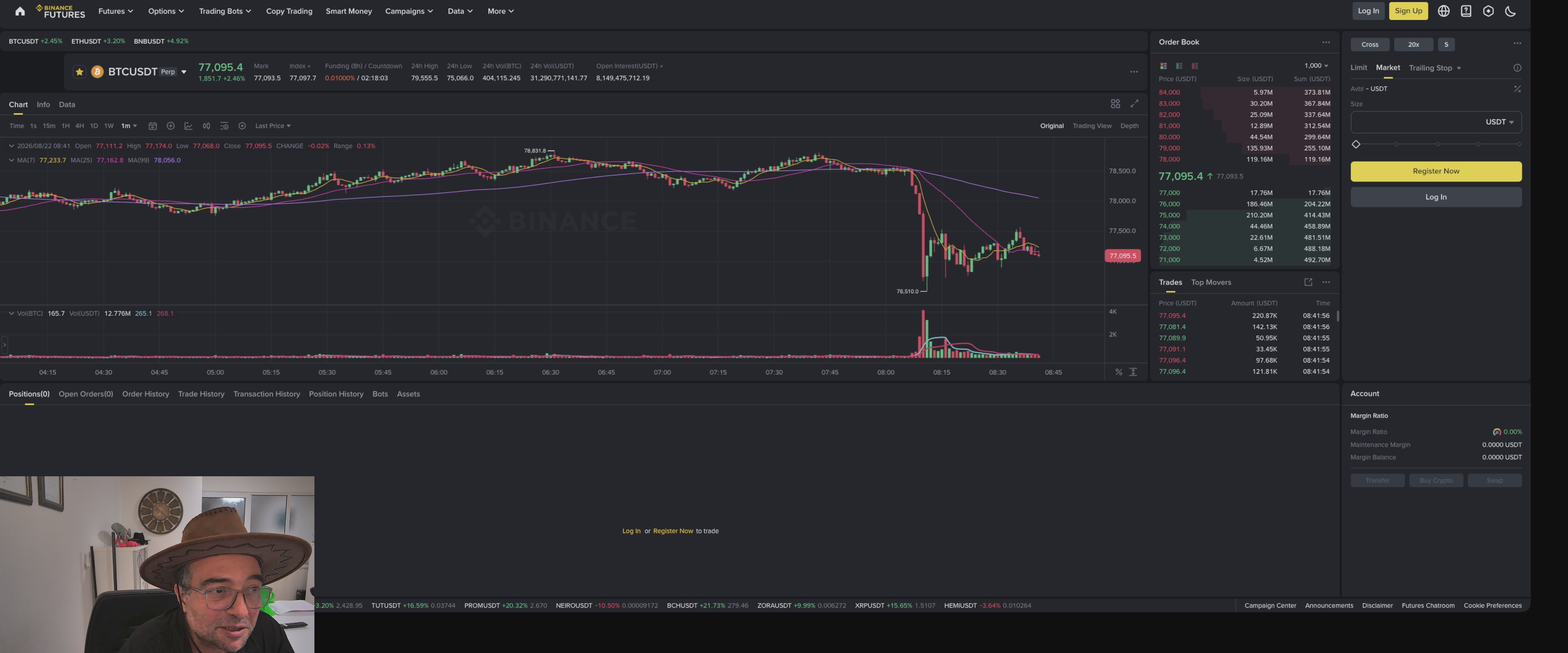
Task: Open the Trailing Stop order type dropdown
Action: coord(1435,68)
